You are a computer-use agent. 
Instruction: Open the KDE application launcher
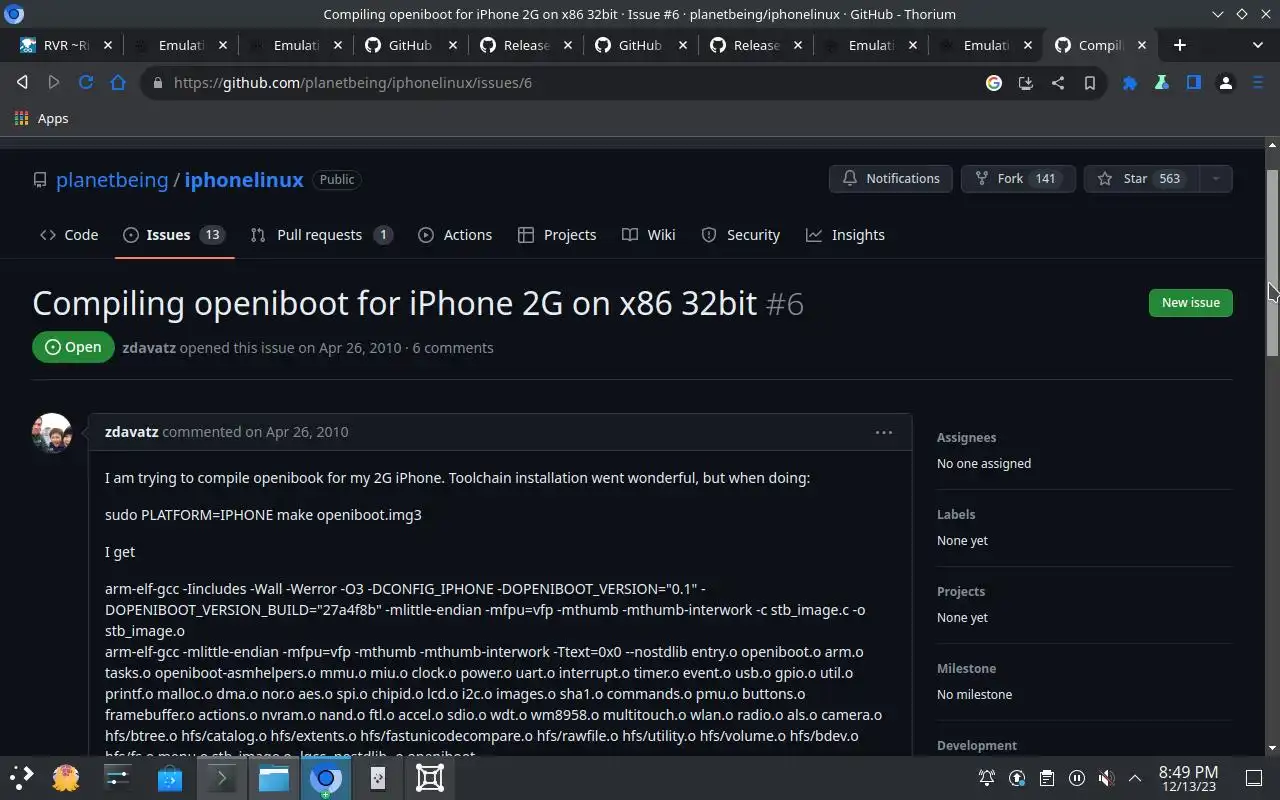[22, 778]
